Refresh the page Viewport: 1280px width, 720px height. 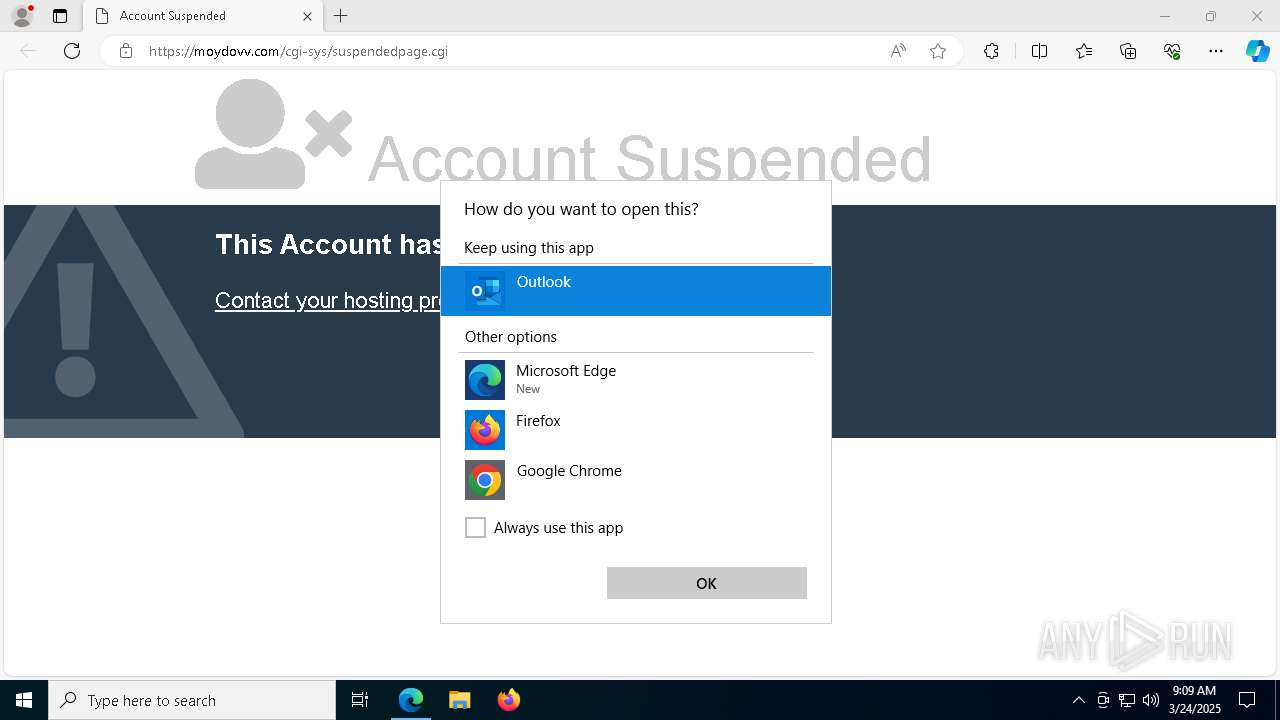click(x=72, y=51)
